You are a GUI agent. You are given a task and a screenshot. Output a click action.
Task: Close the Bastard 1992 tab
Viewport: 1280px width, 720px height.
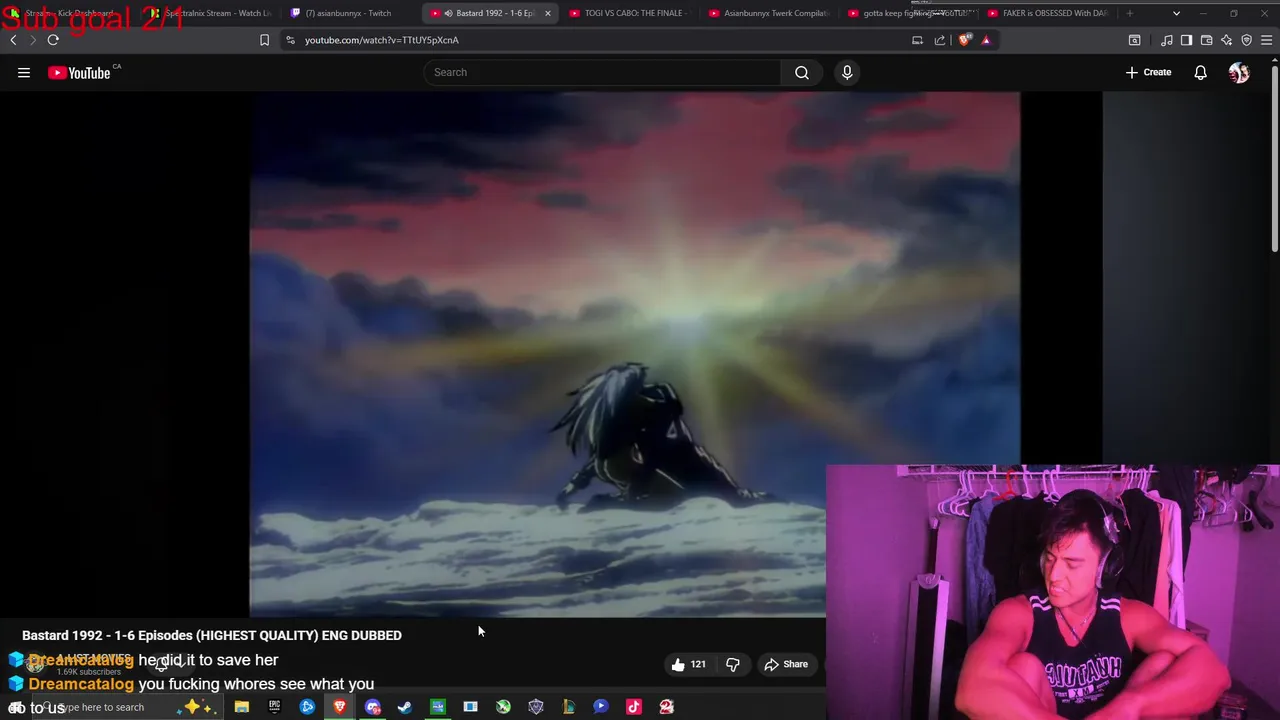coord(547,13)
